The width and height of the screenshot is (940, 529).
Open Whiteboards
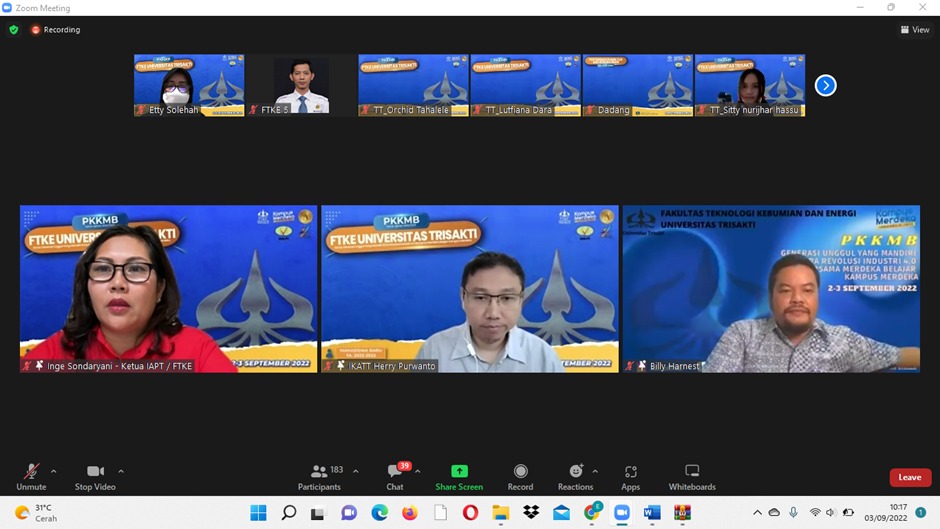692,477
